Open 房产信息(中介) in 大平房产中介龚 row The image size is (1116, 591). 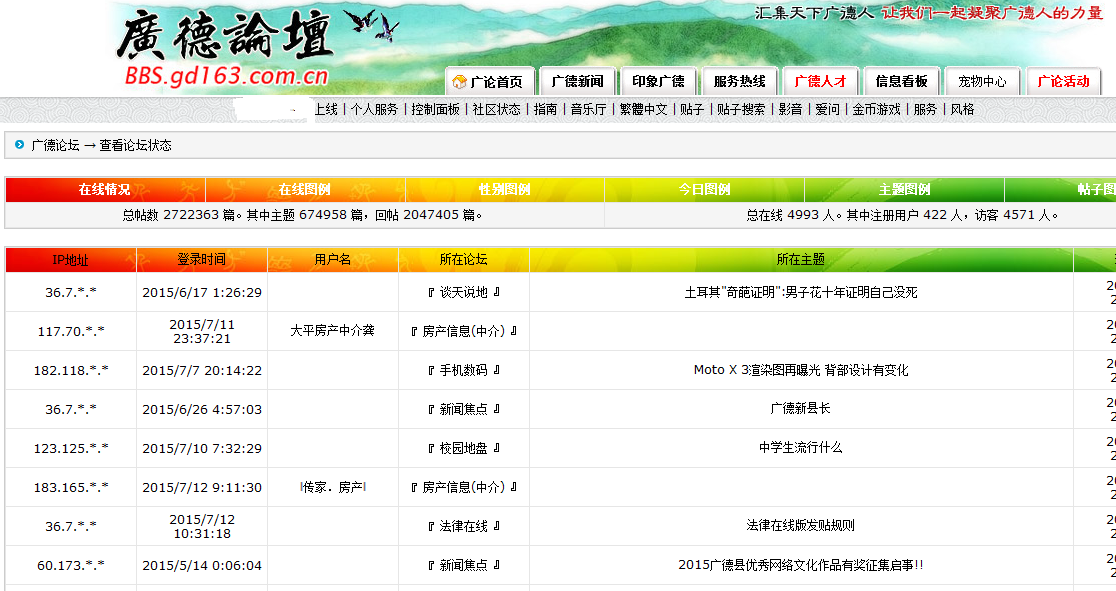[463, 331]
